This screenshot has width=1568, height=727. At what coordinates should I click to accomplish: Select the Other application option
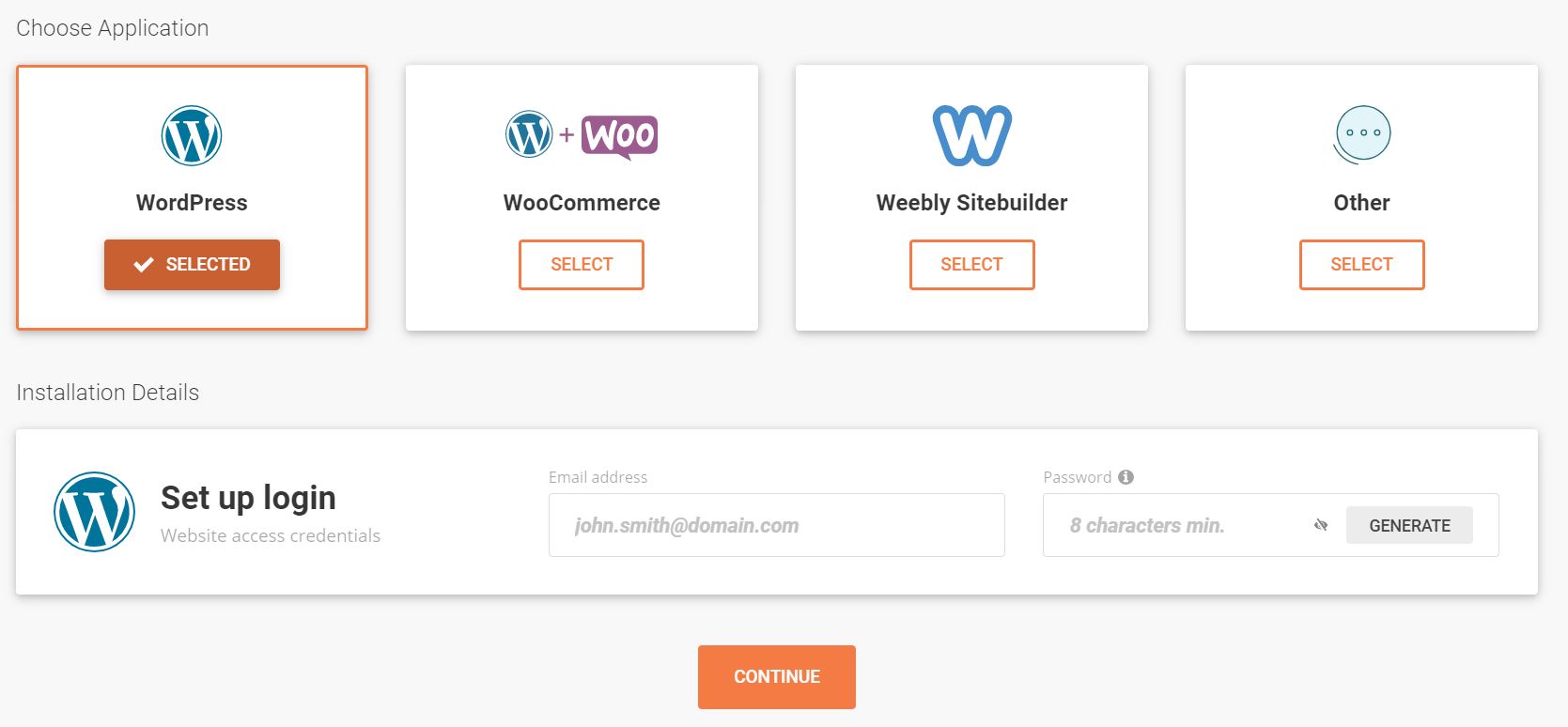pos(1361,265)
